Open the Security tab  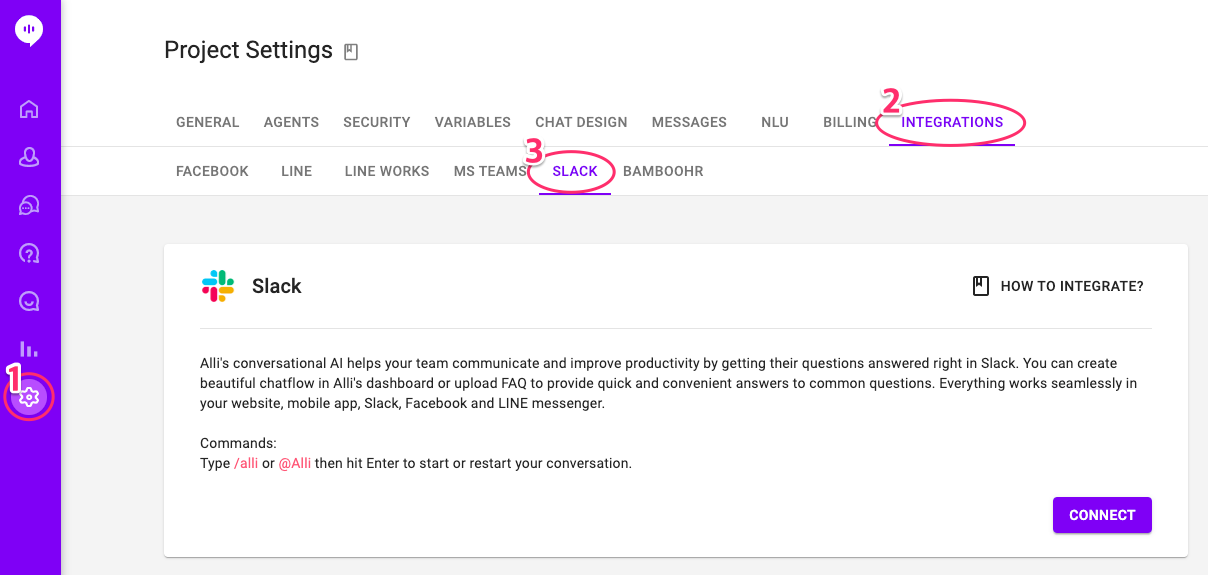(x=377, y=122)
